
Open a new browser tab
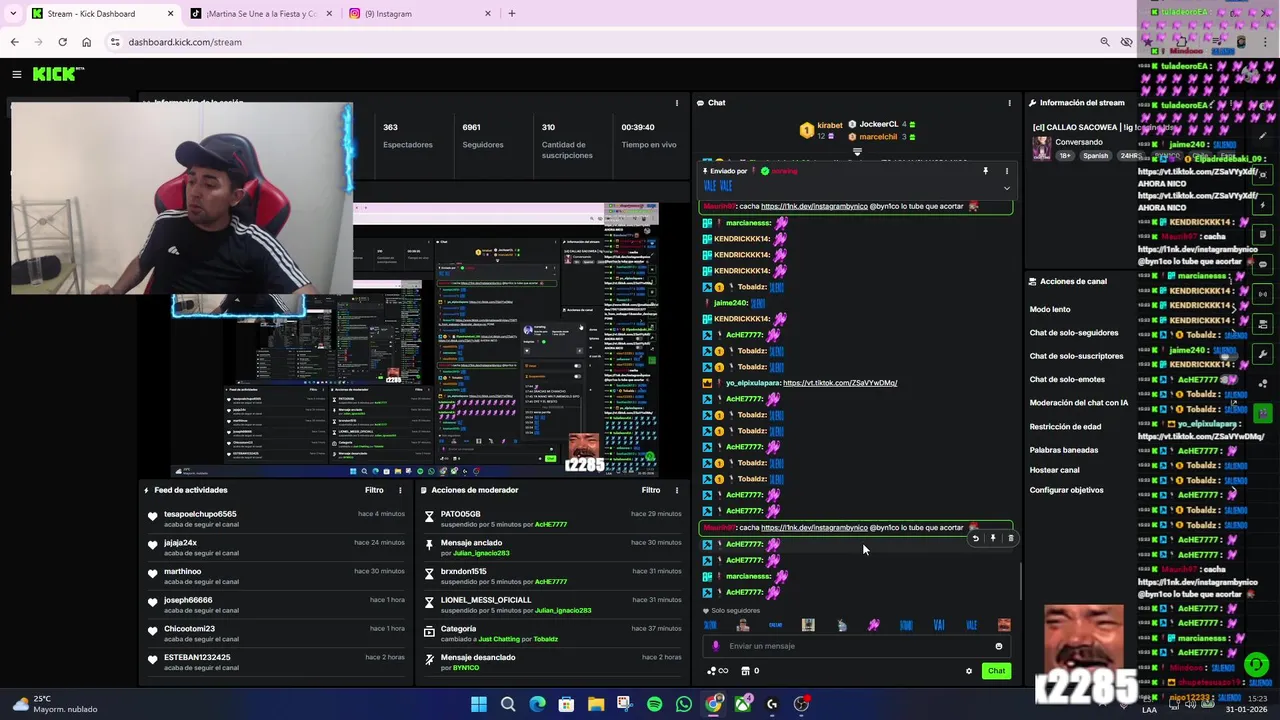(x=512, y=14)
